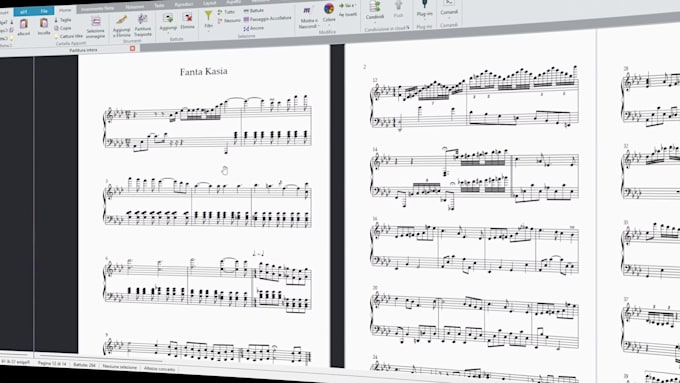680x383 pixels.
Task: Click the Aggiungi battute icon
Action: point(168,18)
